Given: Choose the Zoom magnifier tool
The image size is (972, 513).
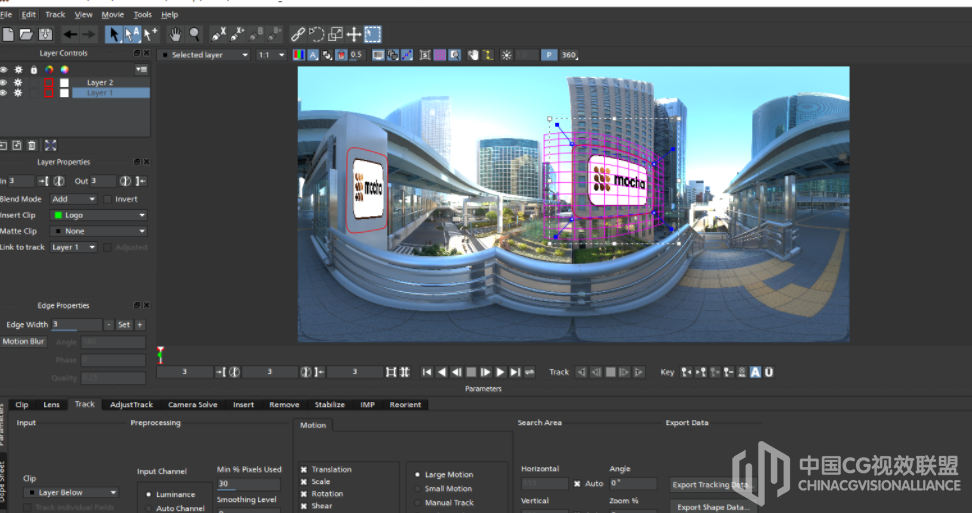Looking at the screenshot, I should tap(195, 34).
